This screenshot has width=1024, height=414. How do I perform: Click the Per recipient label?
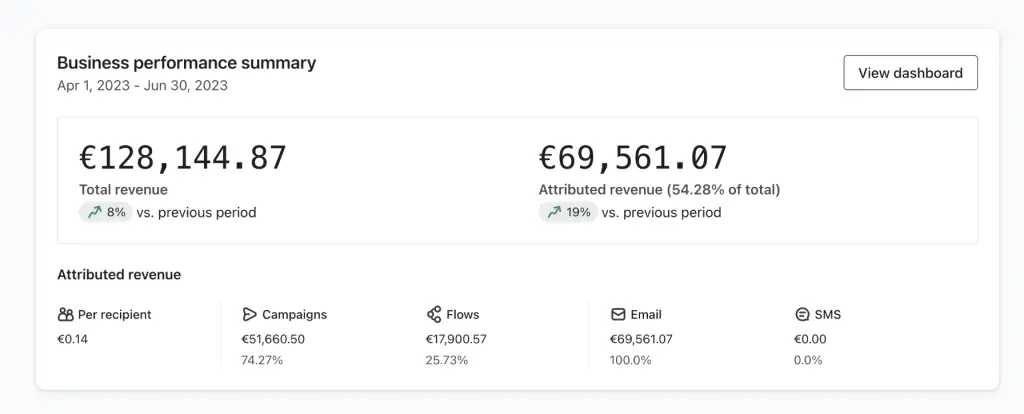[x=114, y=315]
